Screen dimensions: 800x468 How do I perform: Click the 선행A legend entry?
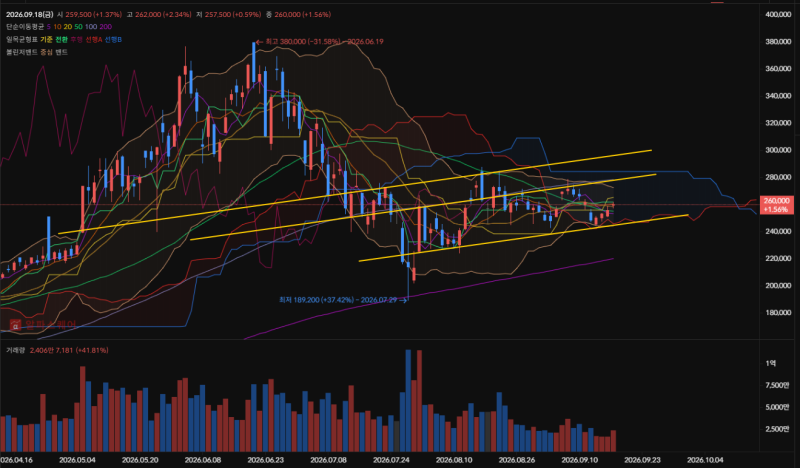point(94,39)
